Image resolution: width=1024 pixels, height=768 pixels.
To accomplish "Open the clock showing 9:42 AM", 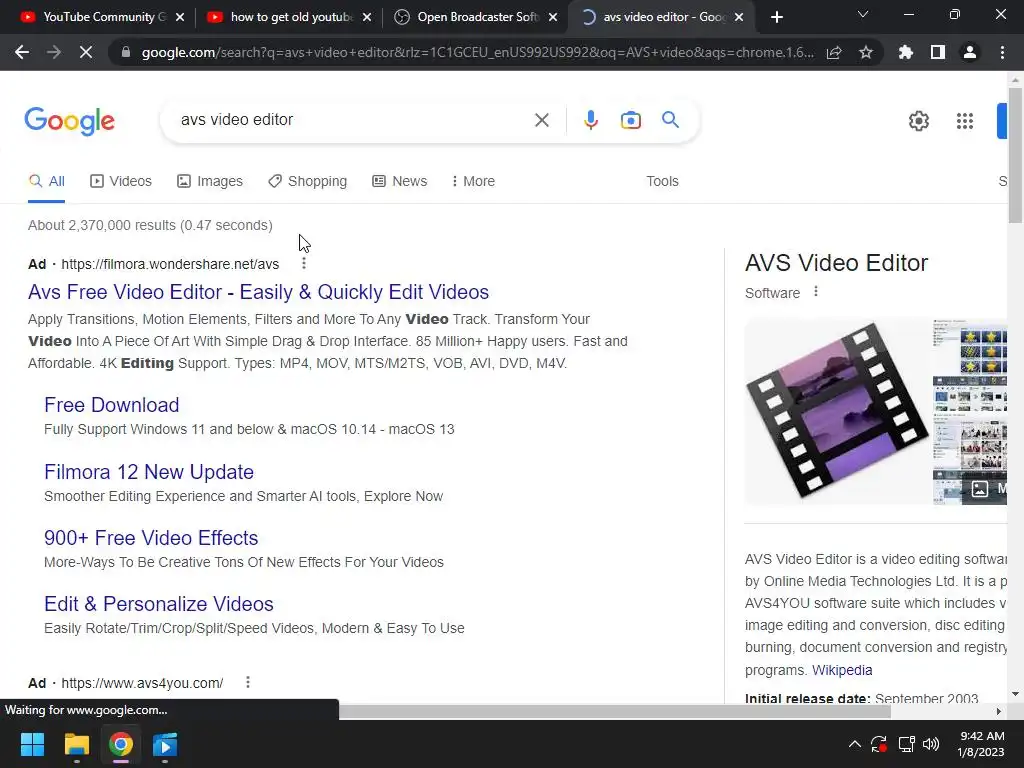I will (981, 744).
